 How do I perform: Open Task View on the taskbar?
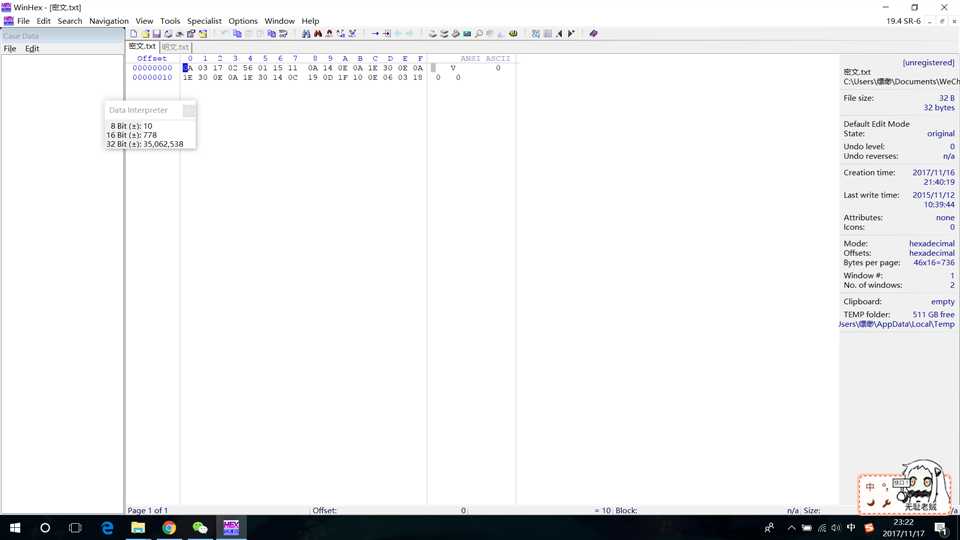click(75, 527)
